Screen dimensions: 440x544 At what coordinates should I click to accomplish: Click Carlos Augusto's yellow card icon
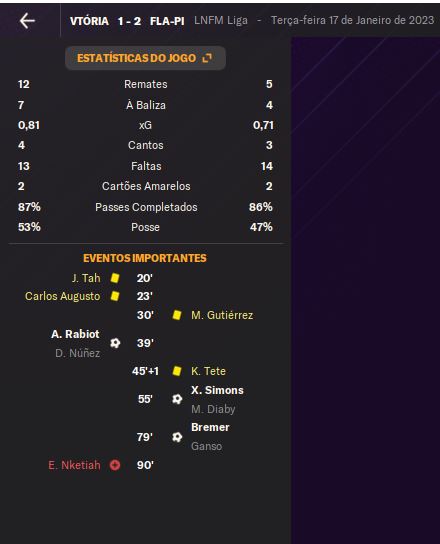(x=115, y=296)
